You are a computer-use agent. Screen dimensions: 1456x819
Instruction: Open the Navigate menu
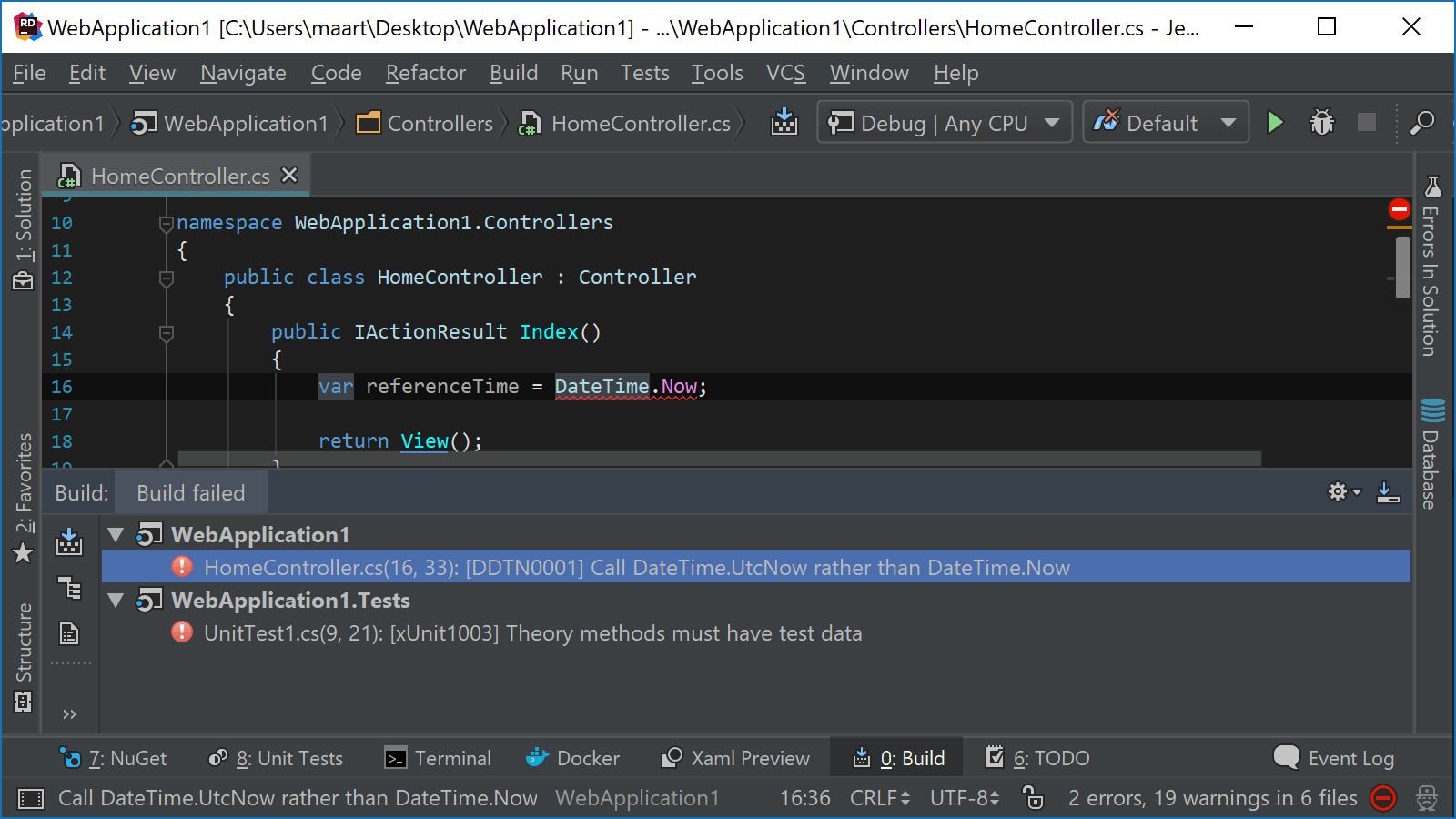(x=243, y=73)
